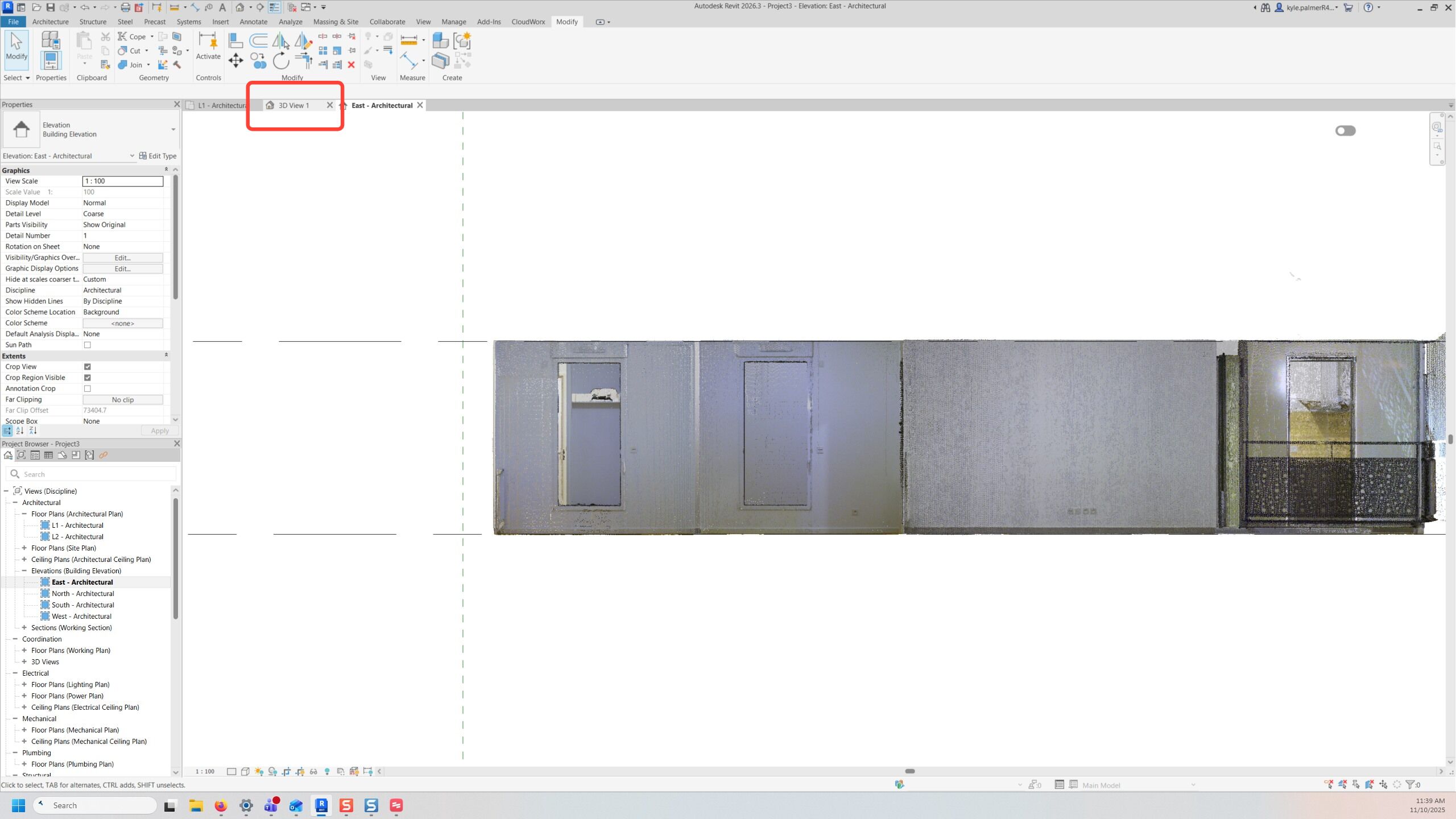Viewport: 1456px width, 819px height.
Task: Expand Sections (Working Section) tree node
Action: point(24,628)
